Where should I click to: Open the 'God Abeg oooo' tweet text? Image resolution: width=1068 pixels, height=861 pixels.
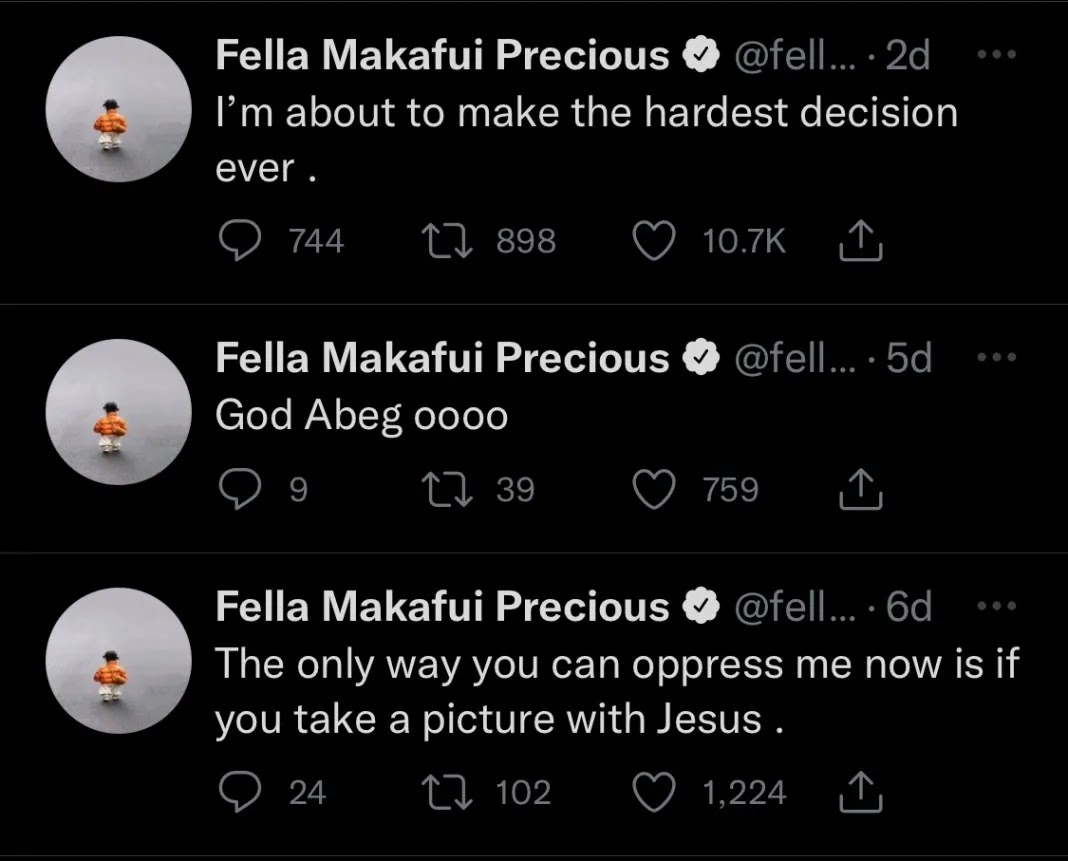click(x=362, y=416)
